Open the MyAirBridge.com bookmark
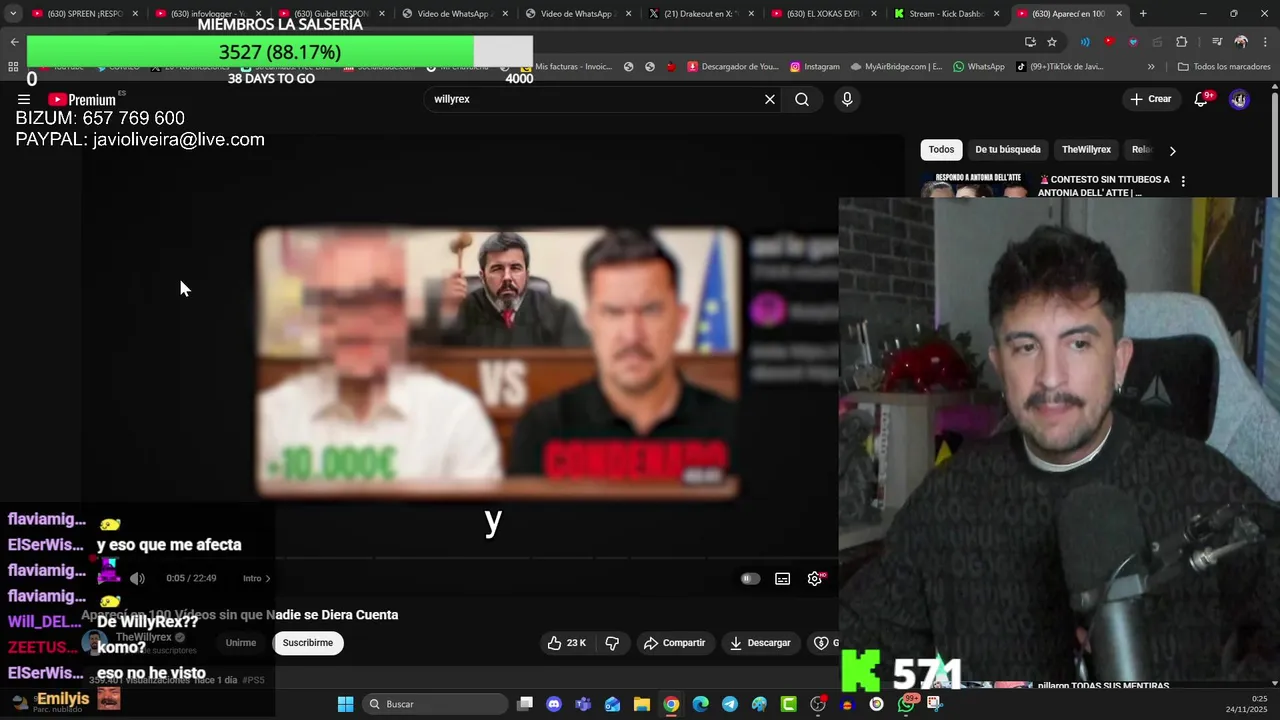 point(897,67)
